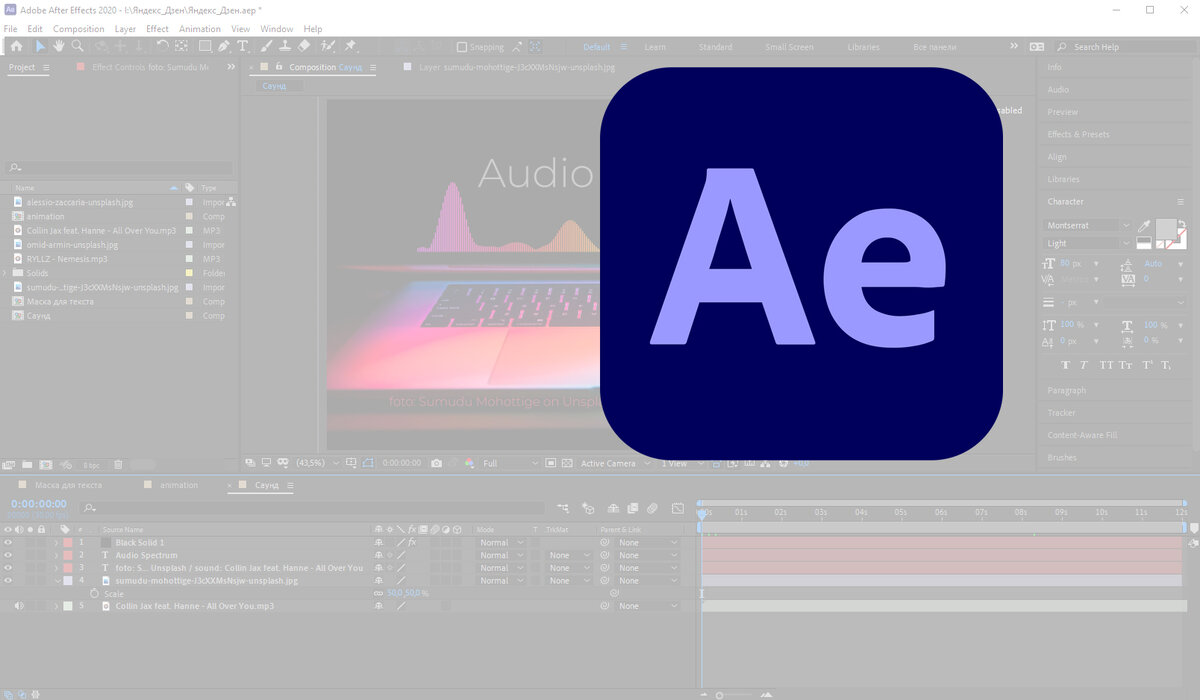
Task: Click the red label swatch of Audio Spectrum layer
Action: tap(68, 555)
